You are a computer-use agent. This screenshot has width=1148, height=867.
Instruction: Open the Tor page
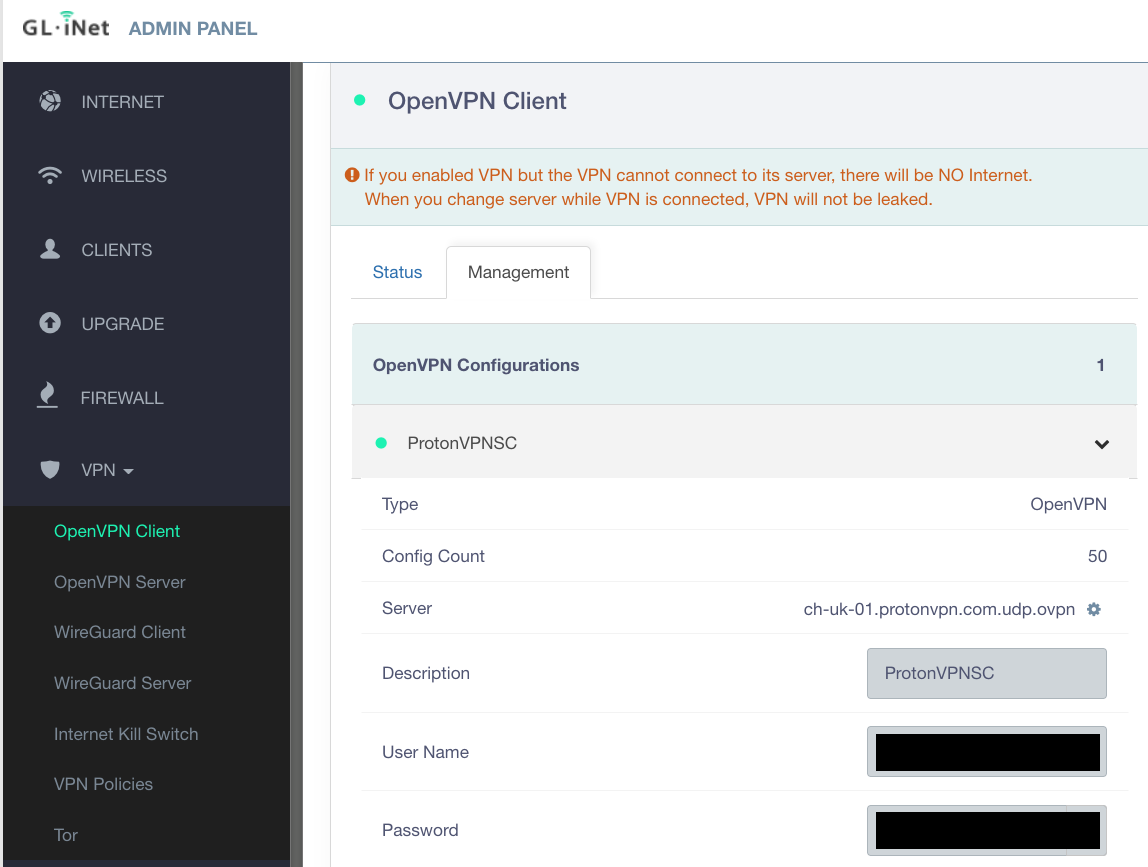click(x=66, y=835)
